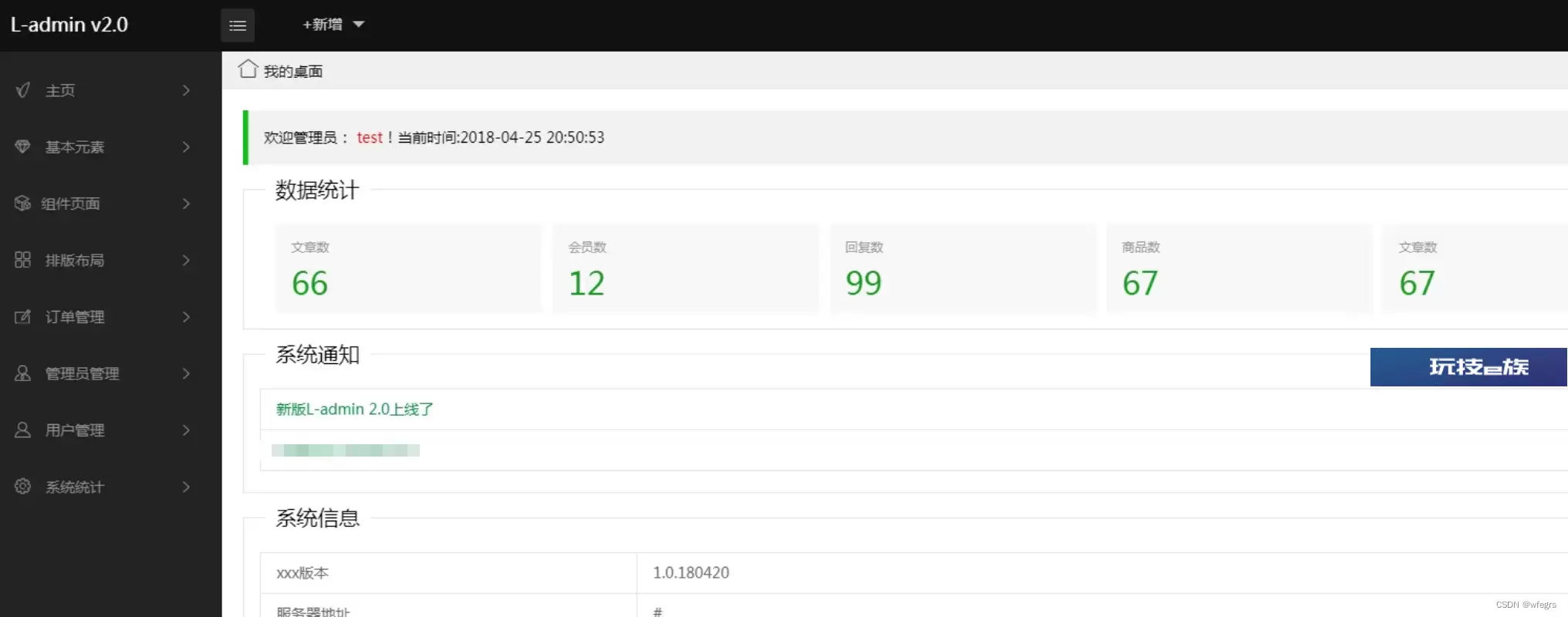Open the 用户管理 sidebar menu item
The width and height of the screenshot is (1568, 617).
[110, 430]
